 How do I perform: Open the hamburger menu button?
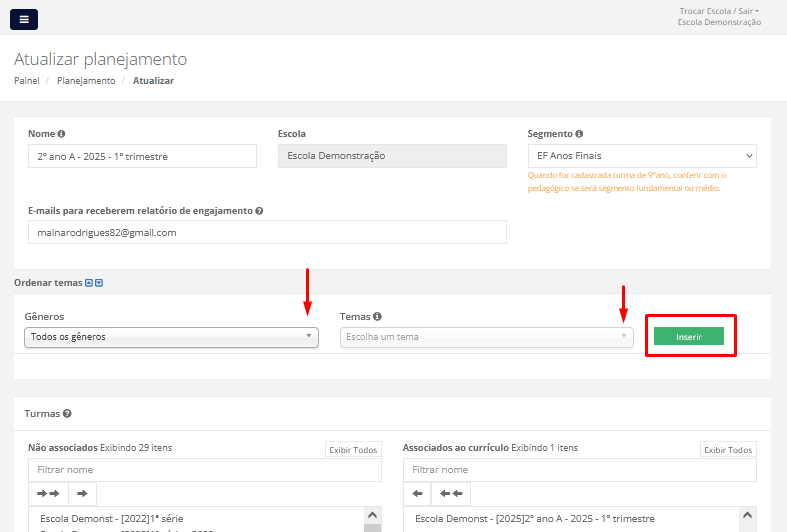24,20
